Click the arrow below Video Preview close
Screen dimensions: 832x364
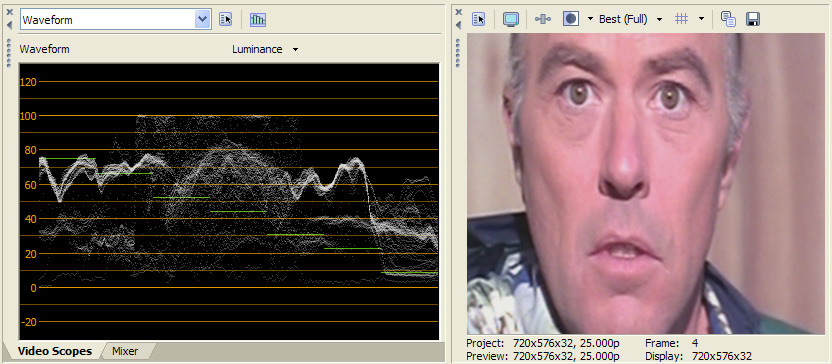pos(459,25)
